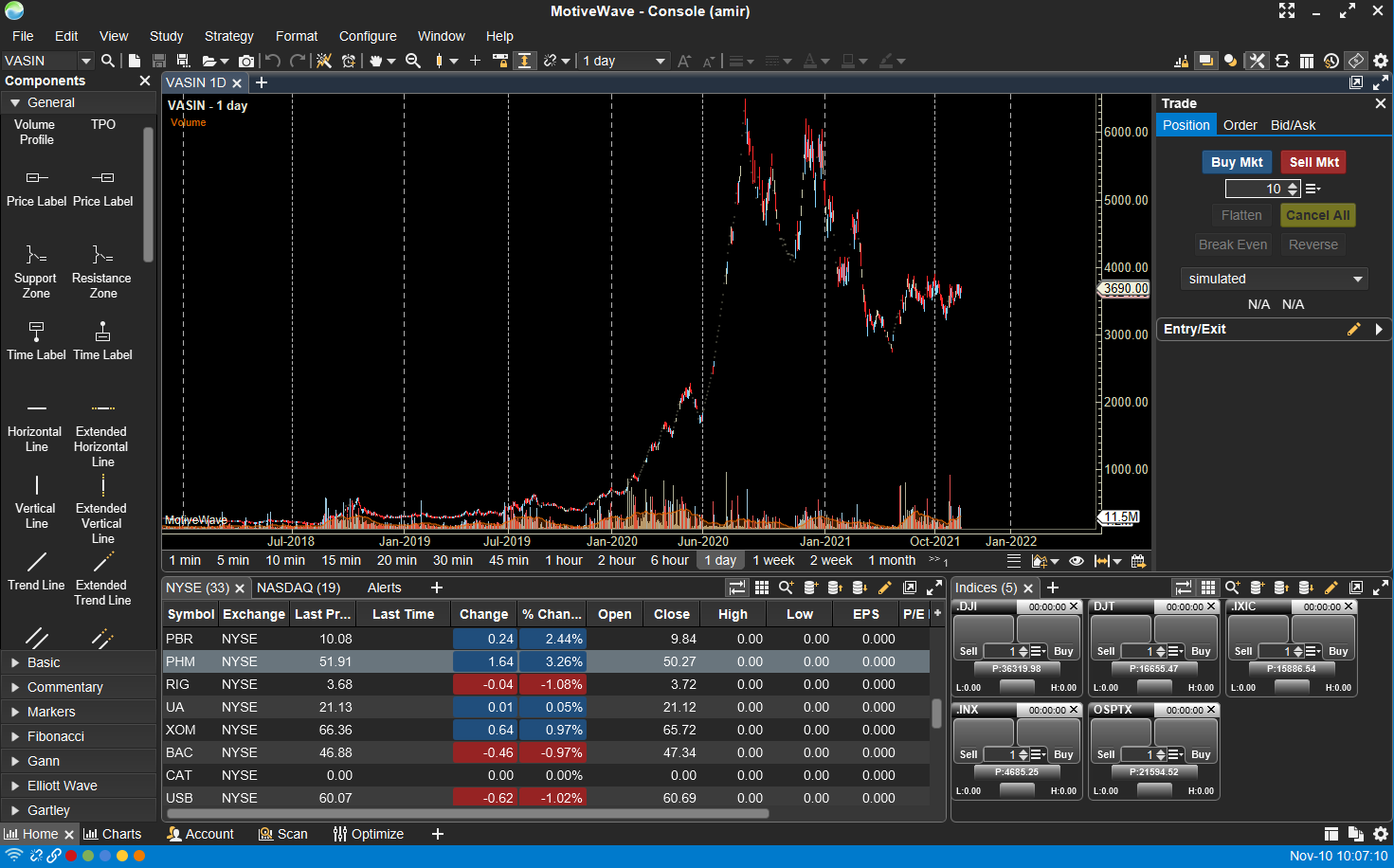Viewport: 1394px width, 868px height.
Task: Select the Resistance Zone component
Action: (102, 272)
